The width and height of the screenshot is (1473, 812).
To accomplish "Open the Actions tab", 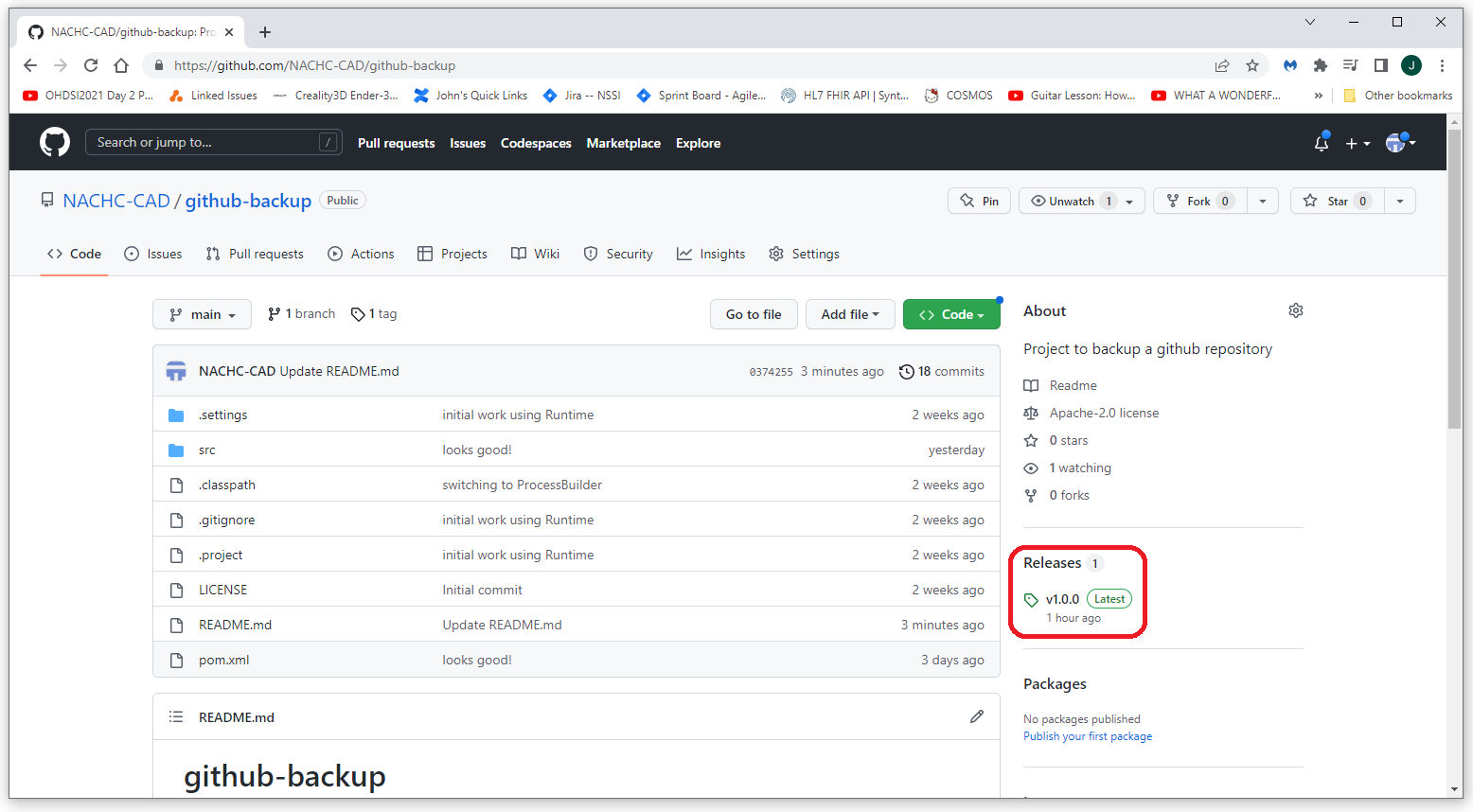I will [x=361, y=254].
